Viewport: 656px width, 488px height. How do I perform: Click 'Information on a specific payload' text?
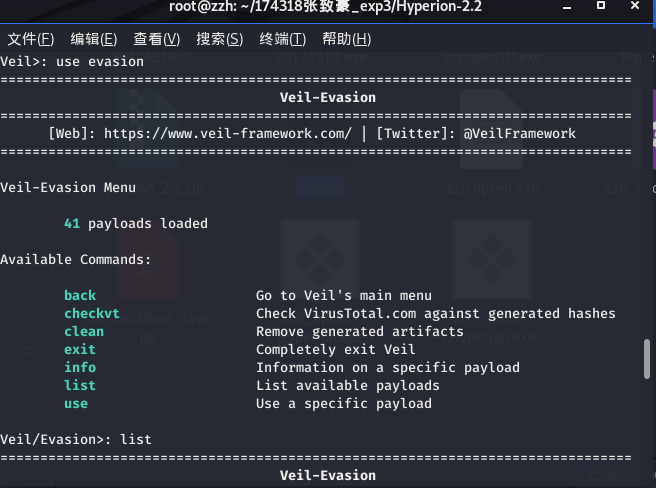click(x=388, y=367)
